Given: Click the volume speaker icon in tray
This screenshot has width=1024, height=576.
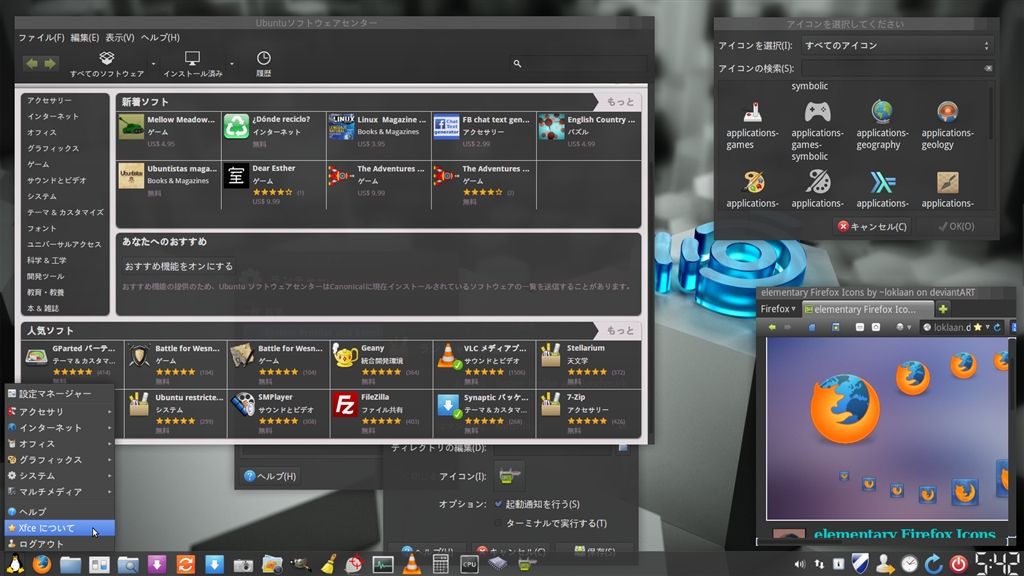Looking at the screenshot, I should tap(799, 564).
